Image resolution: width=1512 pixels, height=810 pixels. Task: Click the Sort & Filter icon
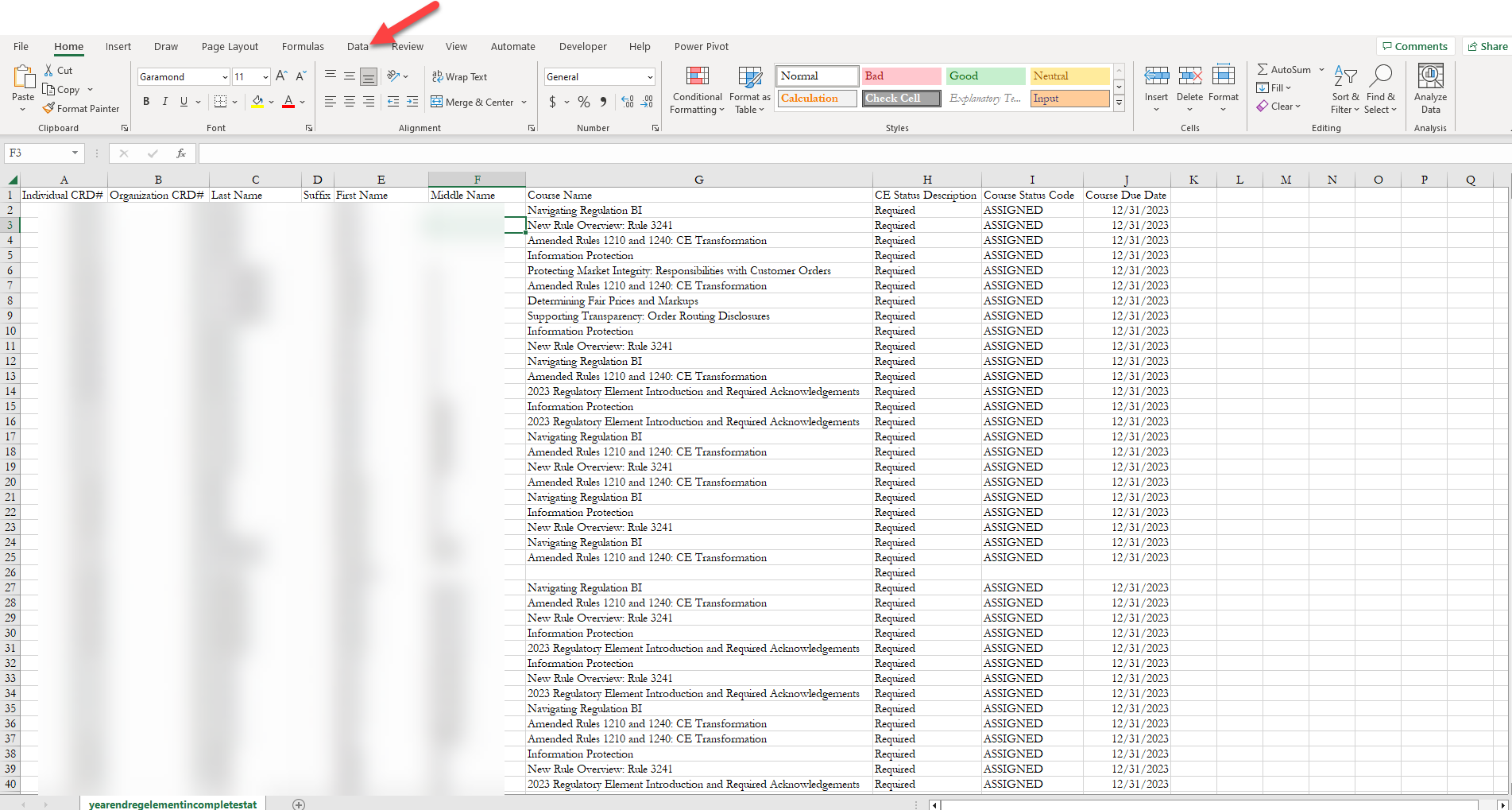click(1344, 76)
